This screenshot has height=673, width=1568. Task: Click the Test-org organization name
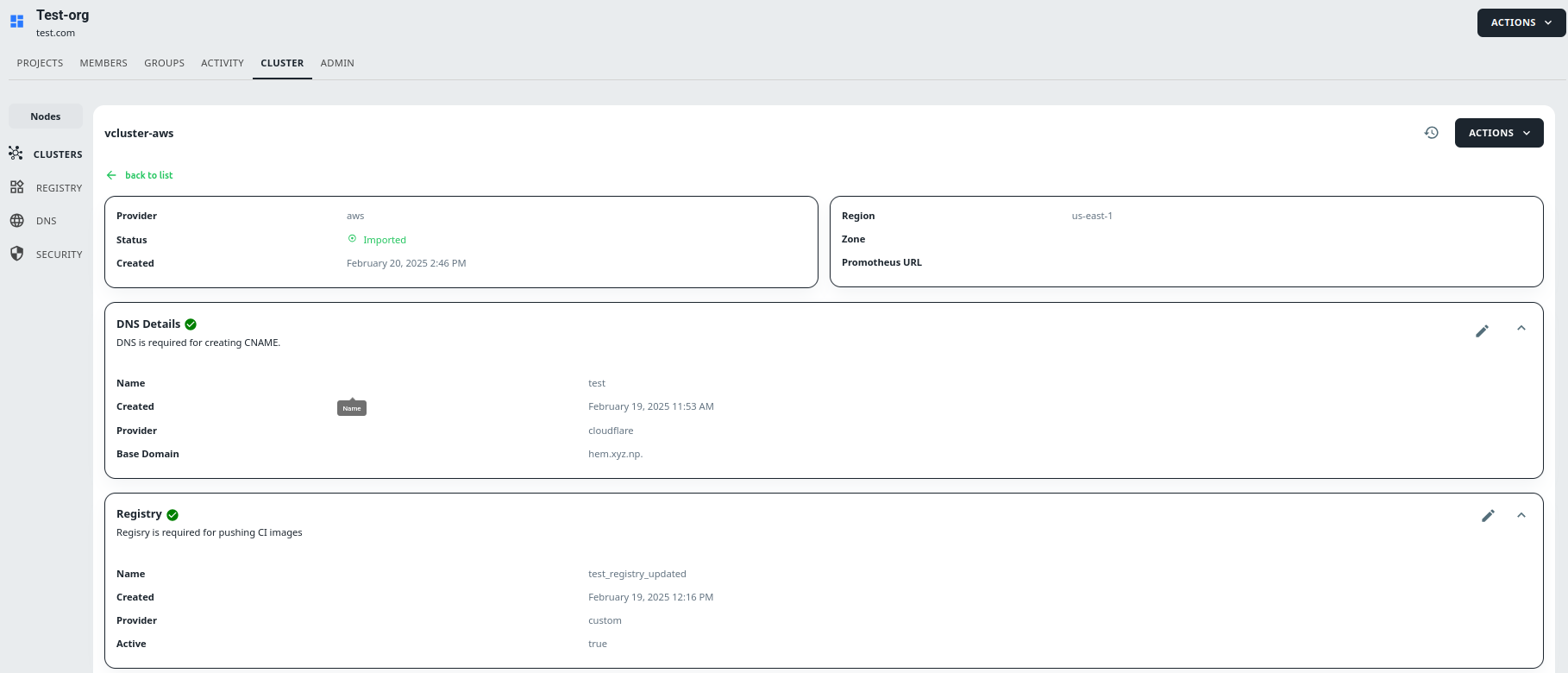point(62,15)
